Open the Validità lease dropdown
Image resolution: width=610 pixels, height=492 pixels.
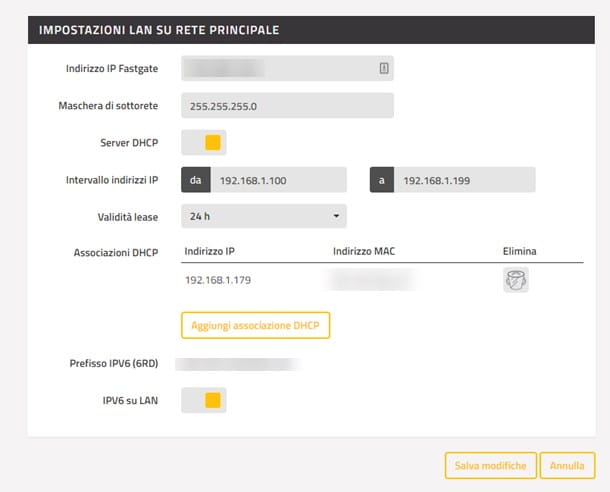(x=264, y=216)
